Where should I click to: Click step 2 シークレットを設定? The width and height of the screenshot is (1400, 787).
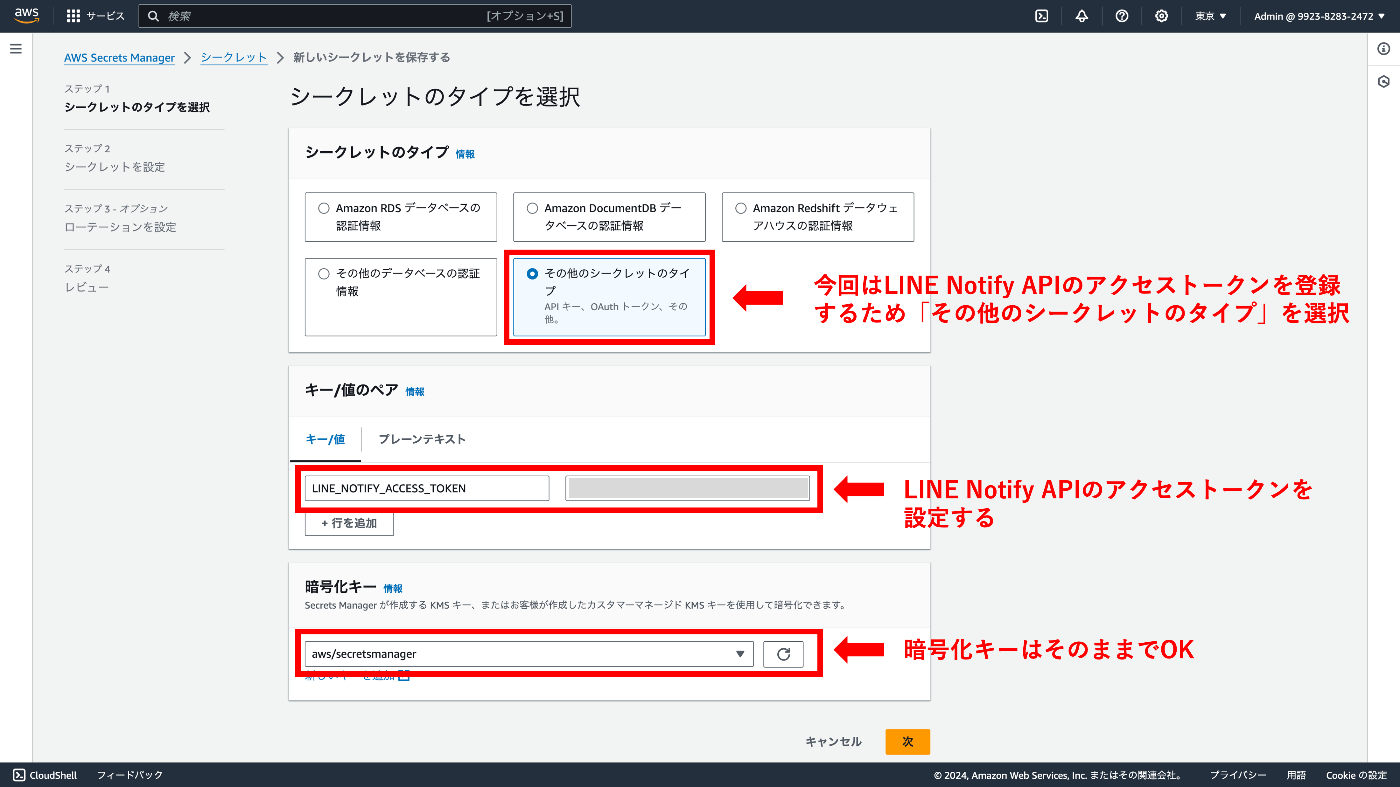coord(115,167)
